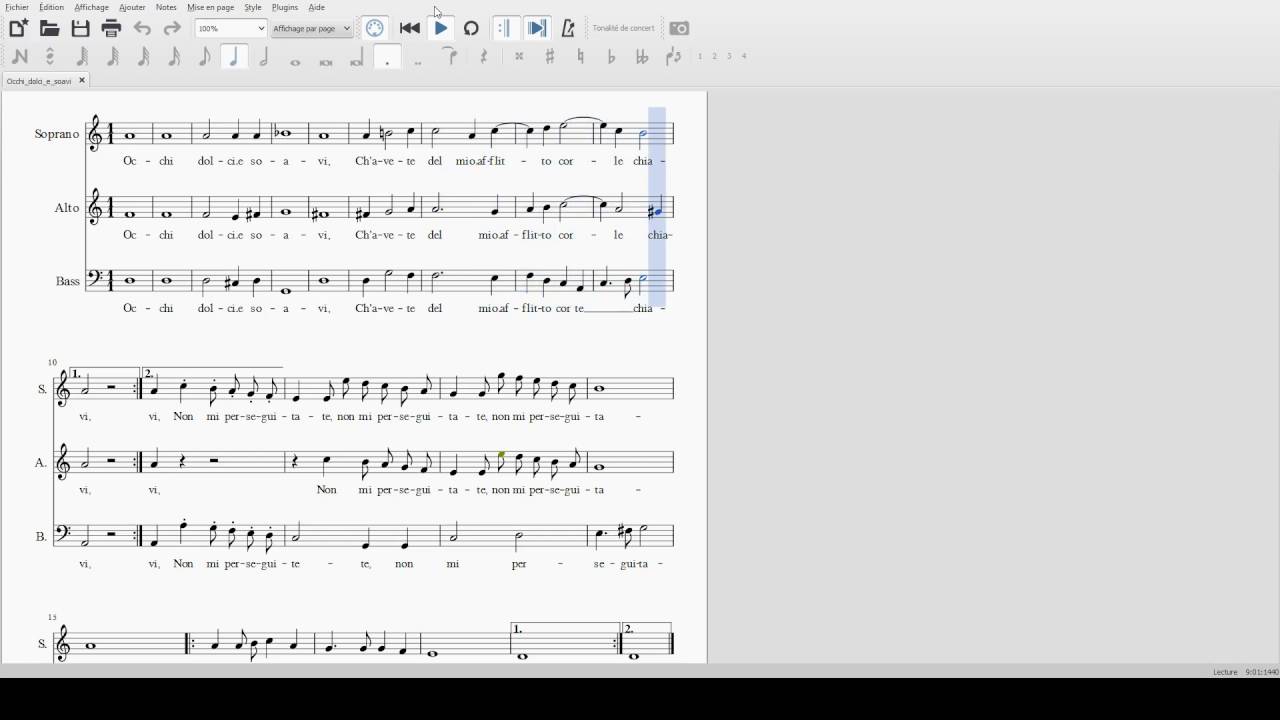Open the Plugins menu

coord(285,7)
